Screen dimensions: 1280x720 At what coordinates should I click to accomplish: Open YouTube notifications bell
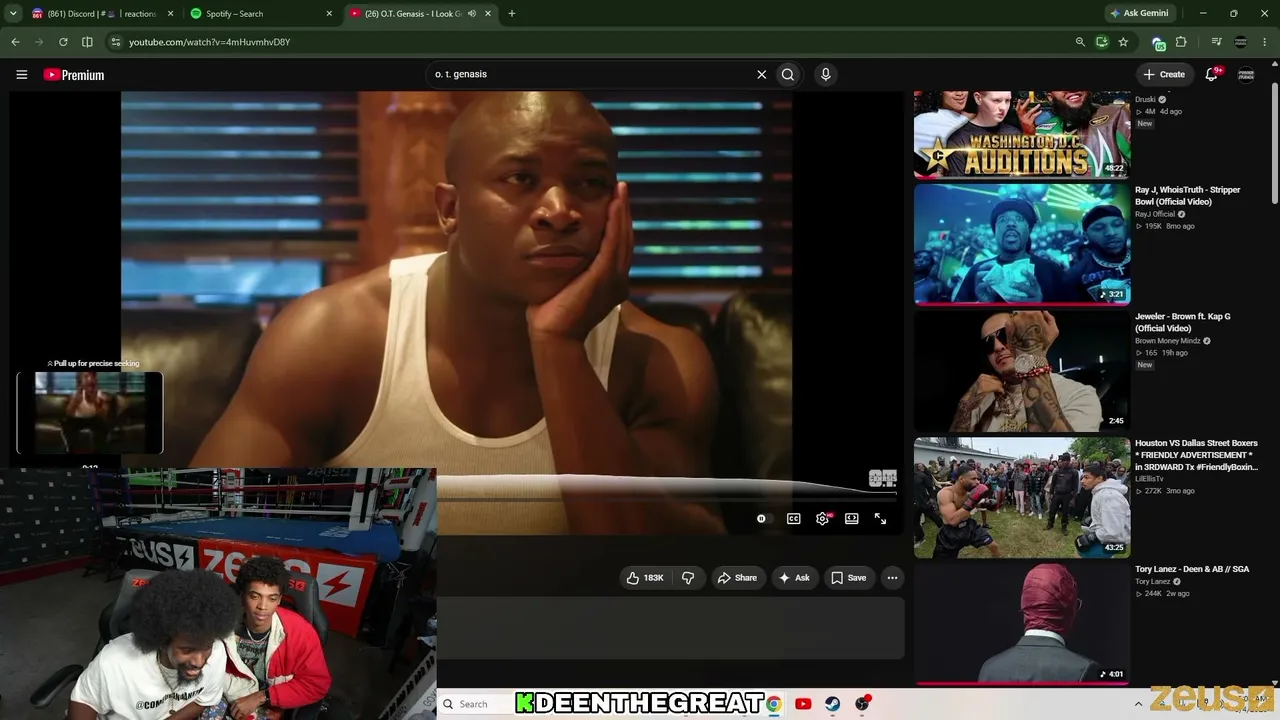(x=1211, y=74)
